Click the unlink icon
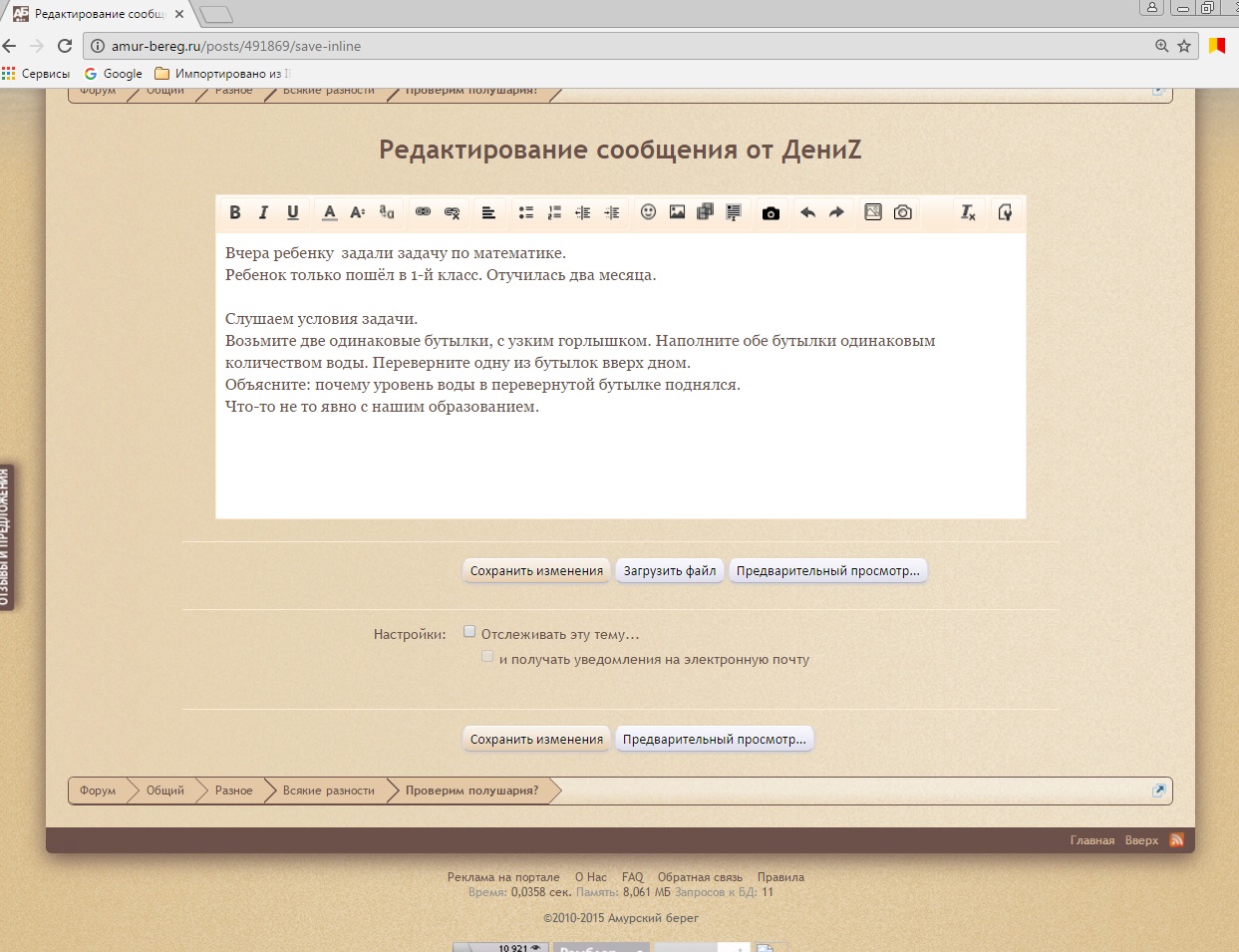 click(x=452, y=212)
